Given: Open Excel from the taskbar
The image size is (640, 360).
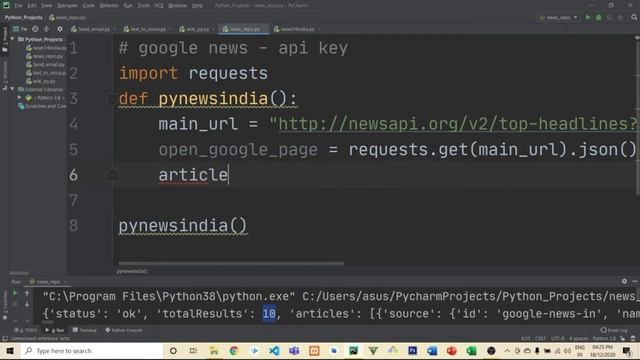Looking at the screenshot, I should tap(471, 351).
